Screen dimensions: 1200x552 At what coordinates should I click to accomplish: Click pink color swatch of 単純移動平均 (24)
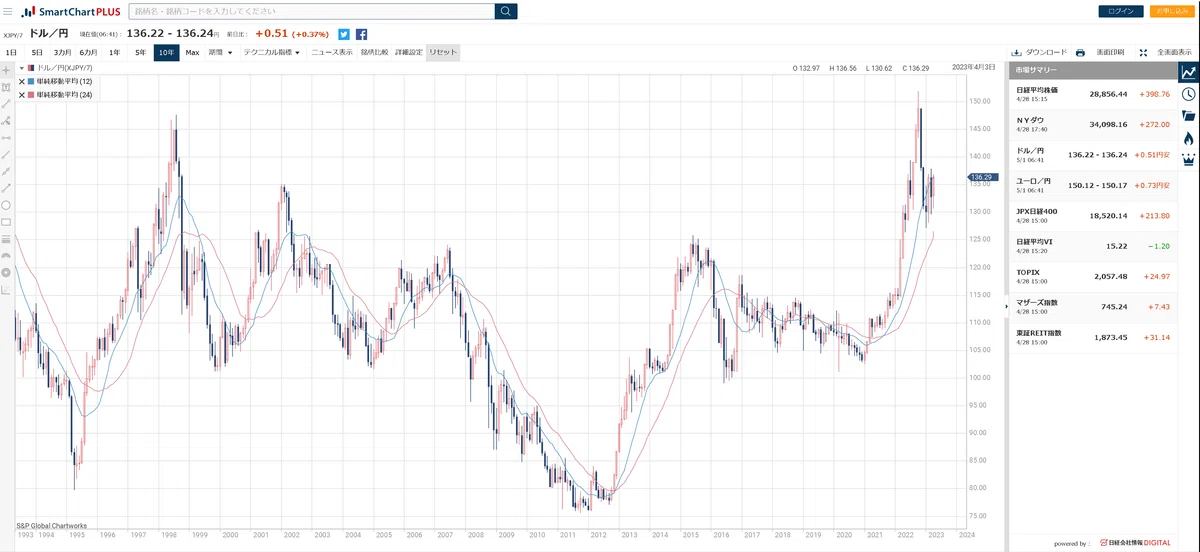pyautogui.click(x=31, y=94)
